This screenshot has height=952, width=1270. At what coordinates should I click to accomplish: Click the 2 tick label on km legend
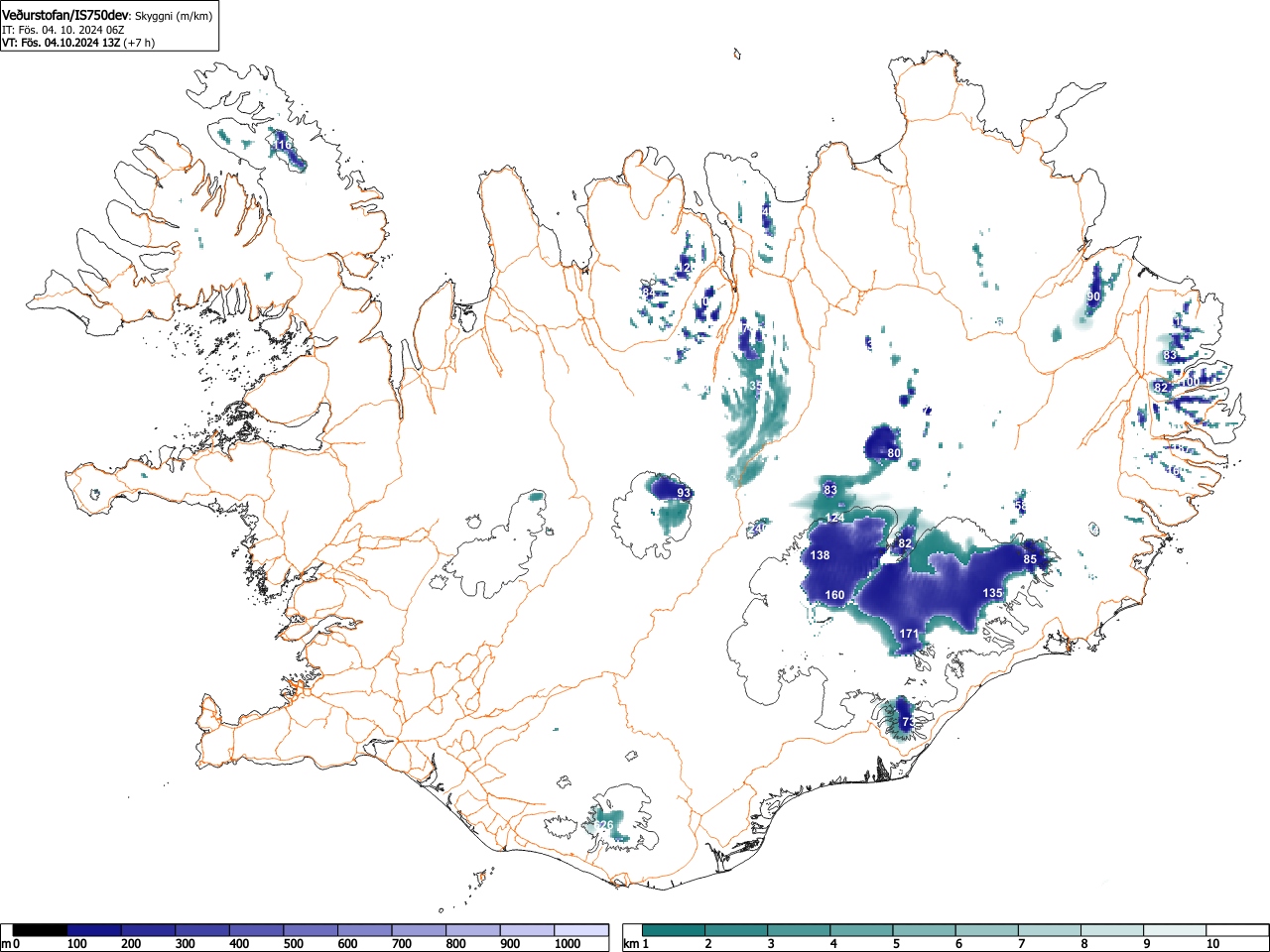pos(707,944)
